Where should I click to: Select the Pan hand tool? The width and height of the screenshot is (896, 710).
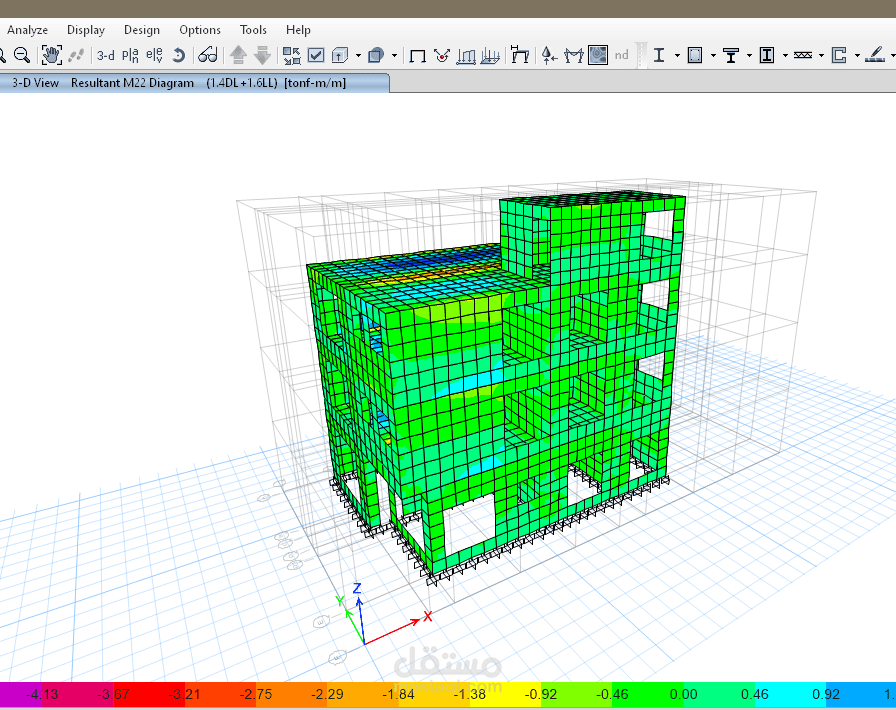pyautogui.click(x=51, y=55)
